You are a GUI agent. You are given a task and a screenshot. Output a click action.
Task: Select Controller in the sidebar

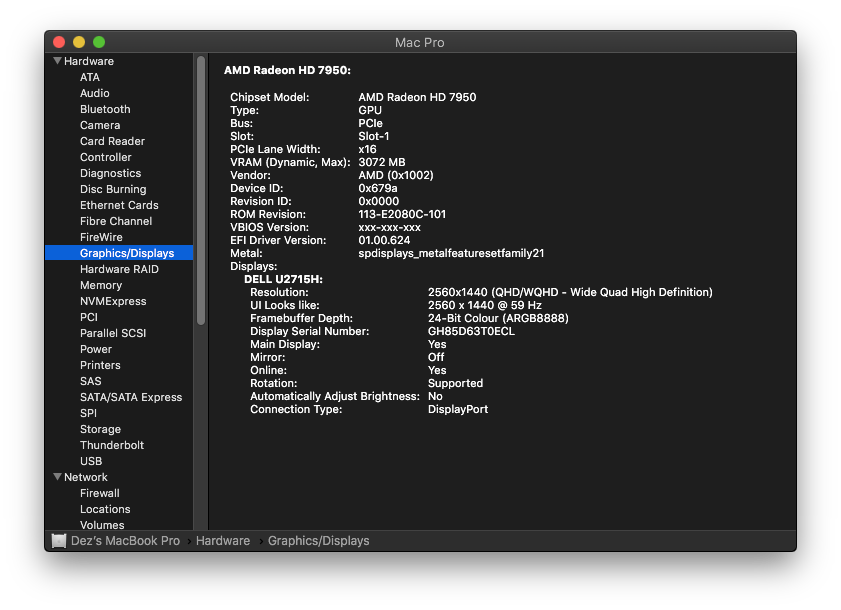[x=106, y=157]
